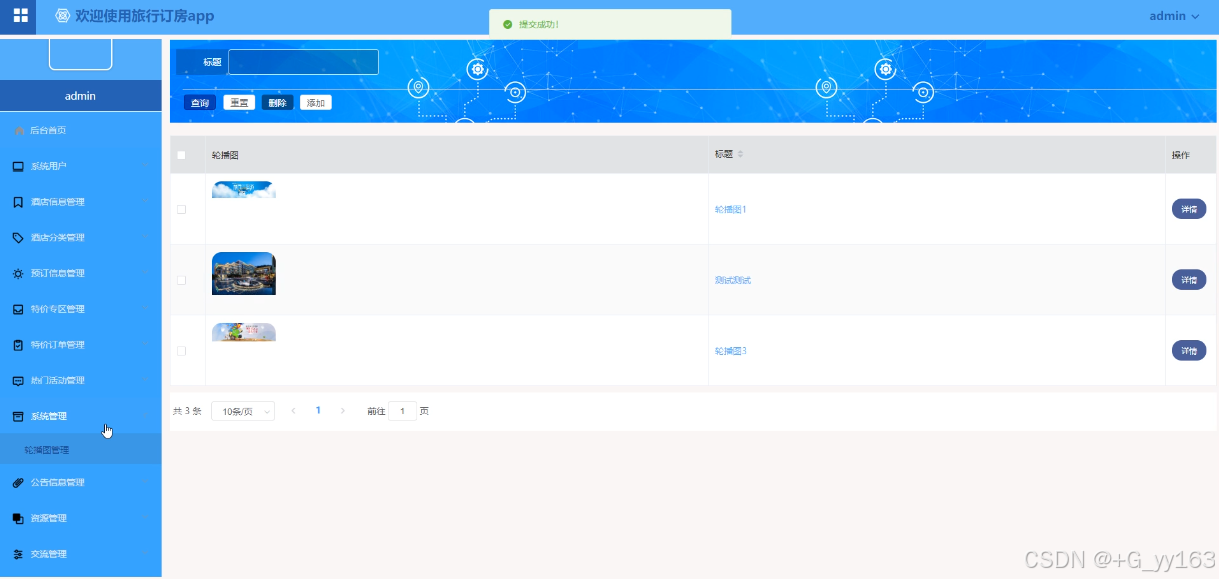Click the sun icon for 预订信息管理

click(18, 273)
